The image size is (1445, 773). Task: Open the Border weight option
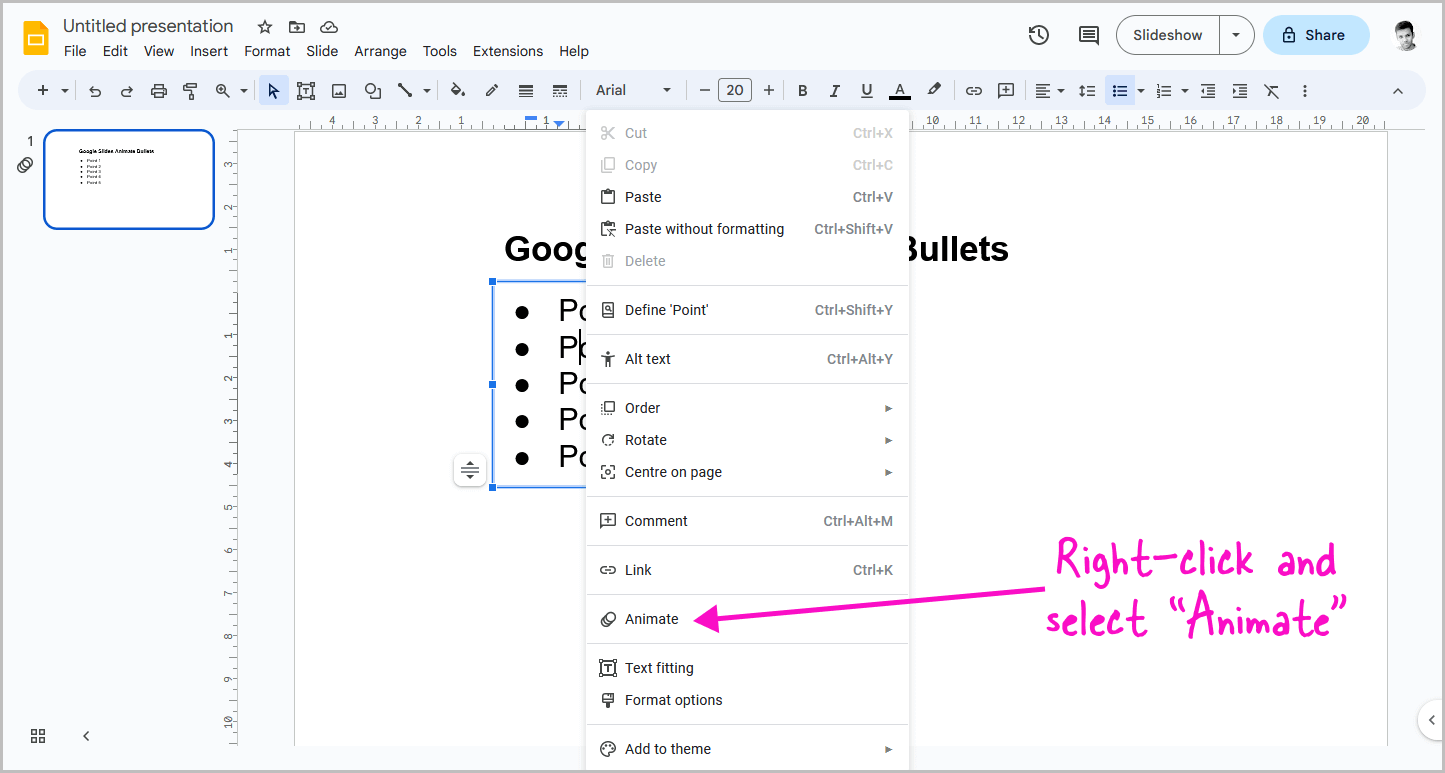526,91
